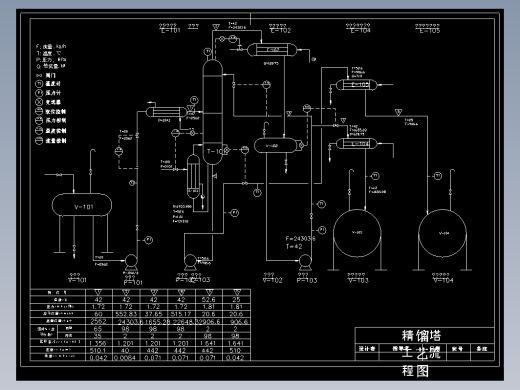Image resolution: width=520 pixels, height=390 pixels.
Task: Click the F=24303.6 flow annotation
Action: (x=300, y=239)
